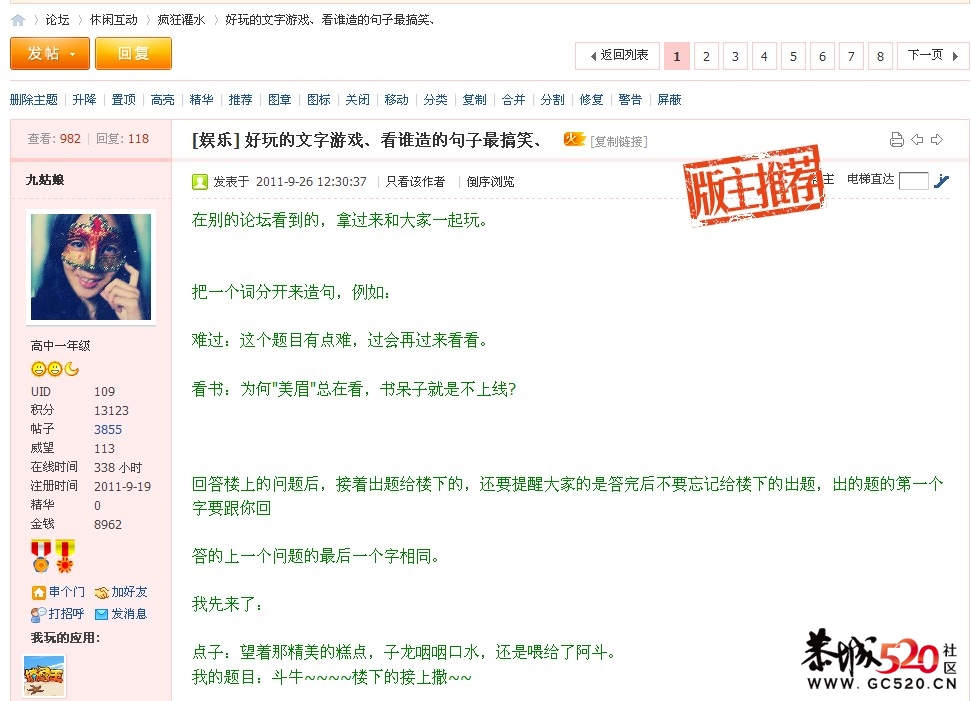The image size is (971, 701).
Task: Click 警告 moderation option
Action: 630,100
